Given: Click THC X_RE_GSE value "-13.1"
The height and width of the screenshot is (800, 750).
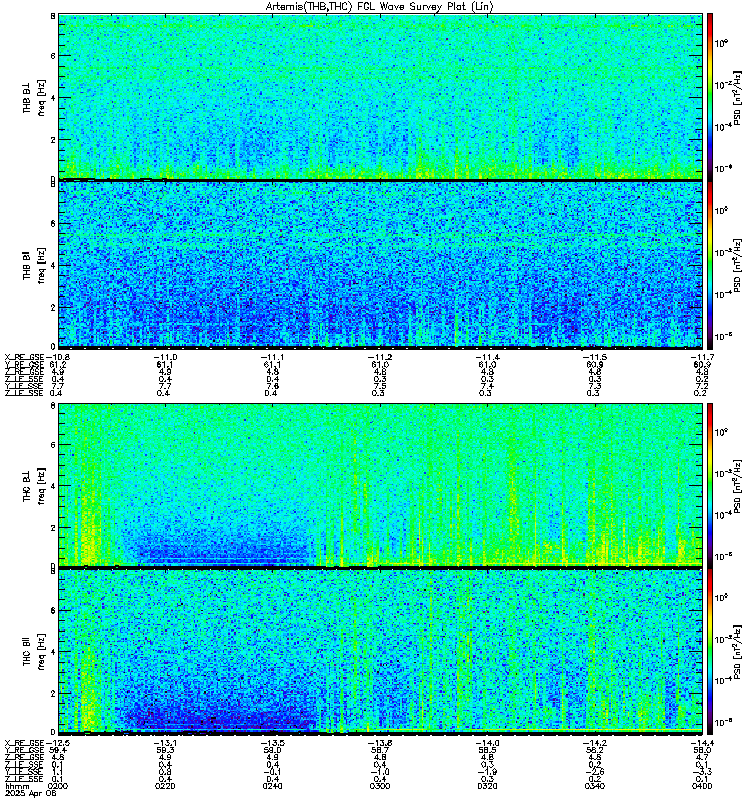Looking at the screenshot, I should click(165, 743).
